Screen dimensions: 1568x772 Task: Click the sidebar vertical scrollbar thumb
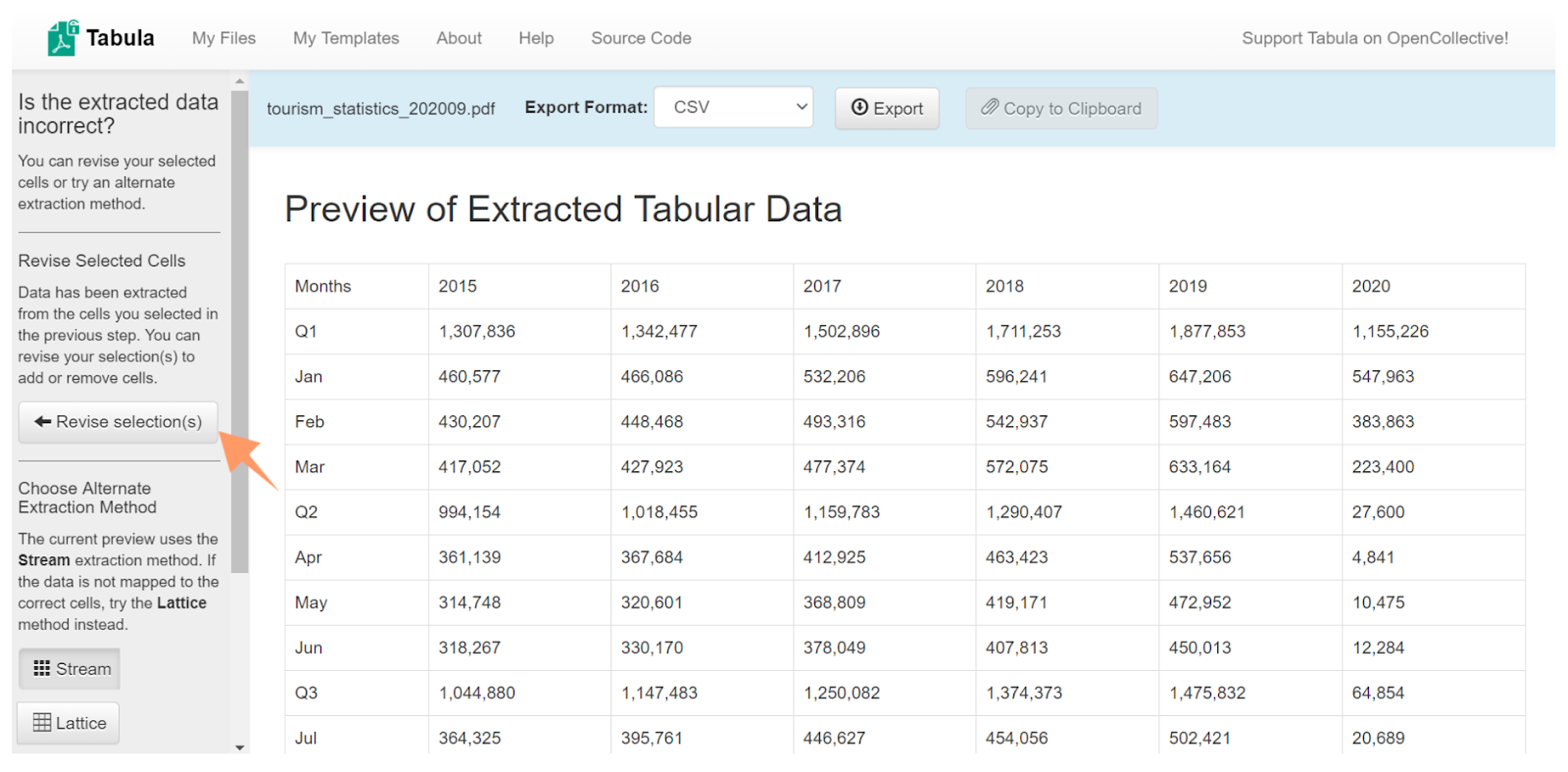point(240,331)
